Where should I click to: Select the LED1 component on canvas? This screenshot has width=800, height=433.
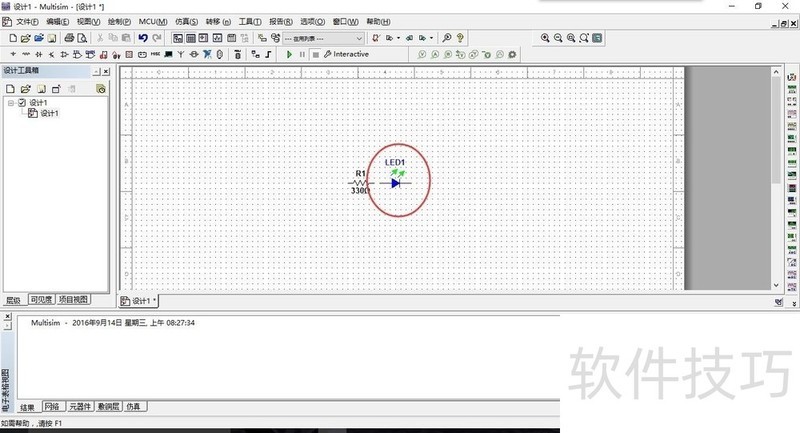pos(395,176)
